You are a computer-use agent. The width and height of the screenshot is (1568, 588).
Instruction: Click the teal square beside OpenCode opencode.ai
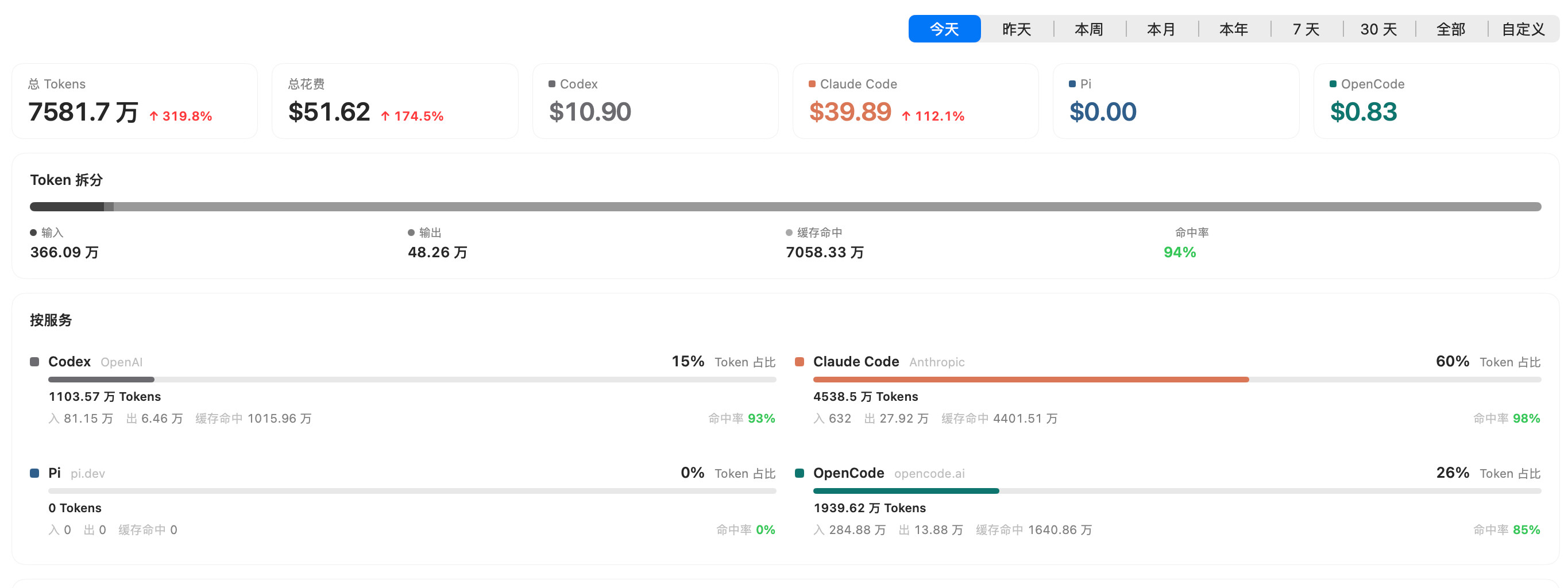click(x=800, y=474)
